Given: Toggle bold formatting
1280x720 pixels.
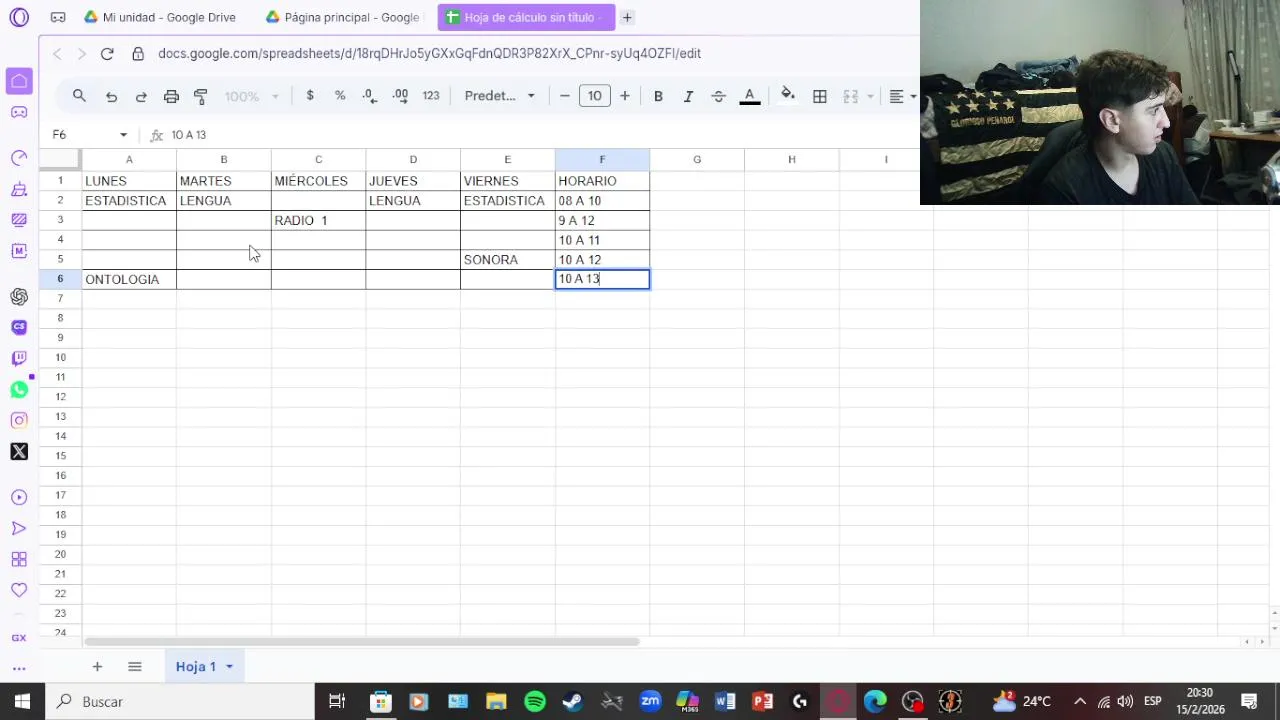Looking at the screenshot, I should point(658,96).
